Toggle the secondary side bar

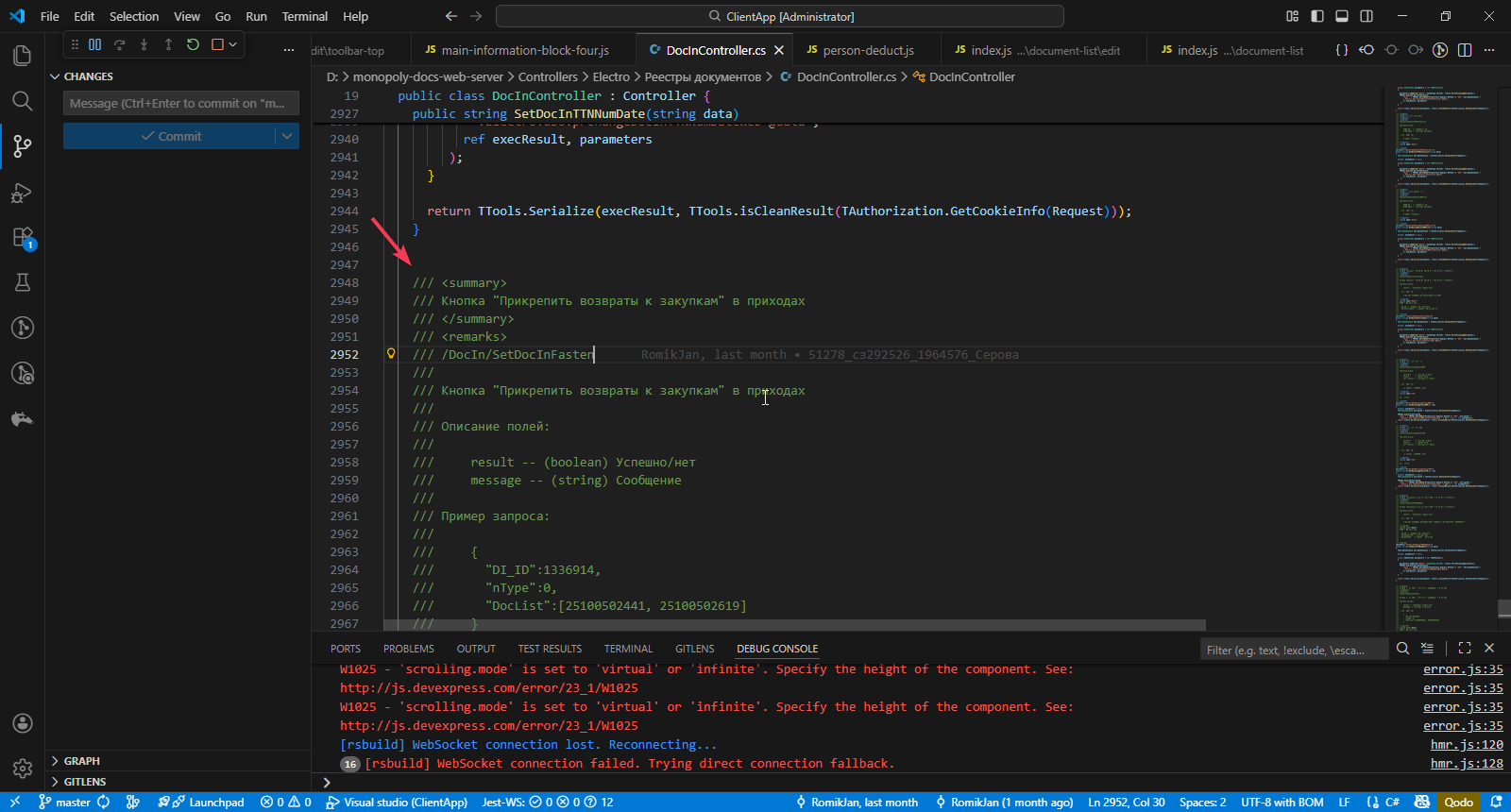tap(1367, 16)
